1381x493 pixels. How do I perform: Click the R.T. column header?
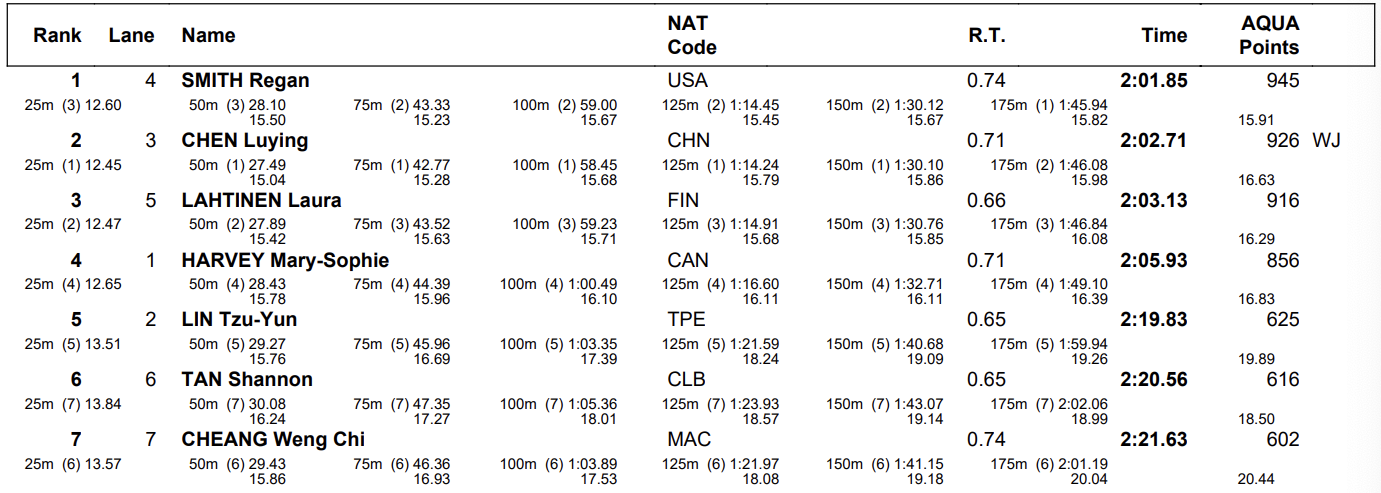pos(986,36)
